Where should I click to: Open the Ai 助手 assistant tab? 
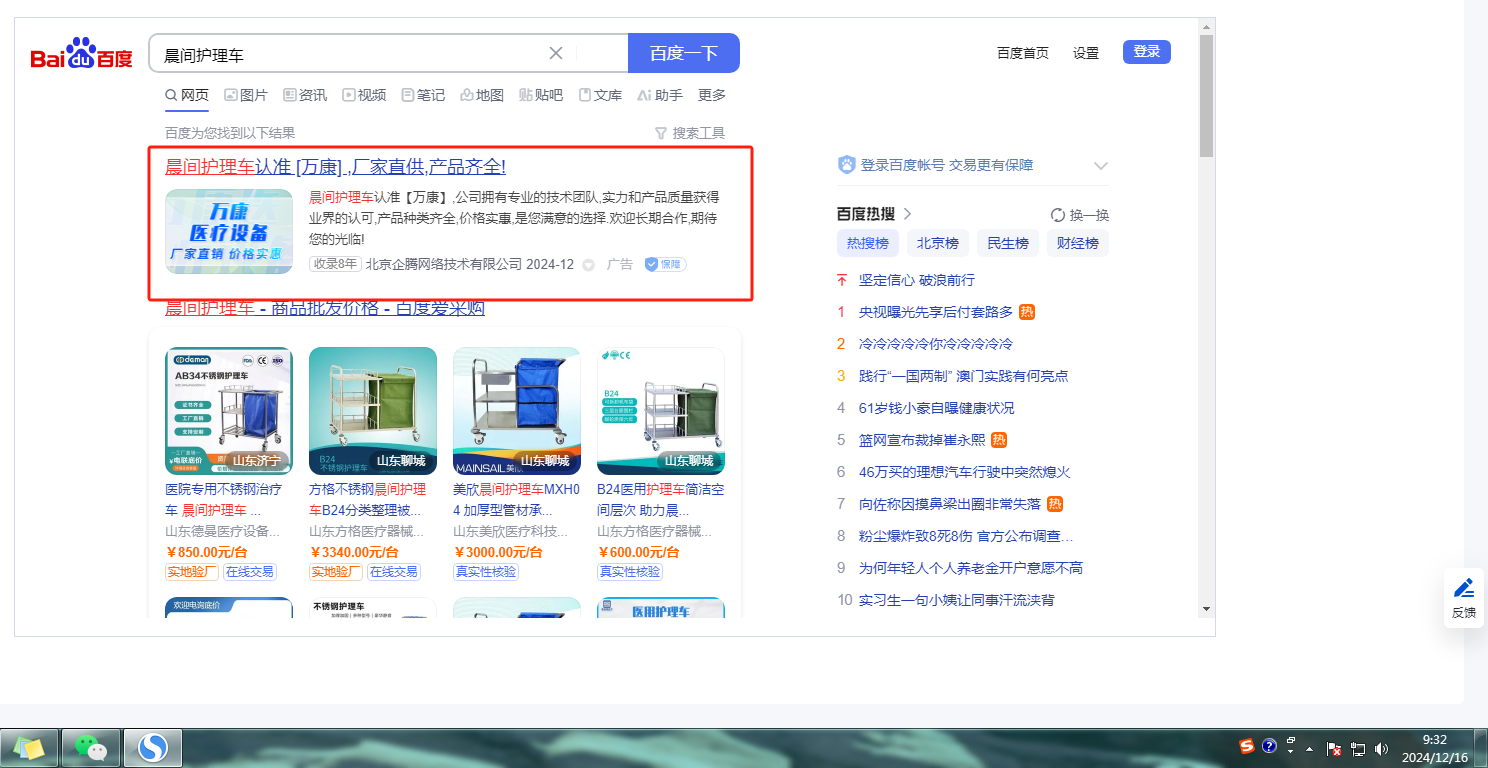[x=660, y=95]
